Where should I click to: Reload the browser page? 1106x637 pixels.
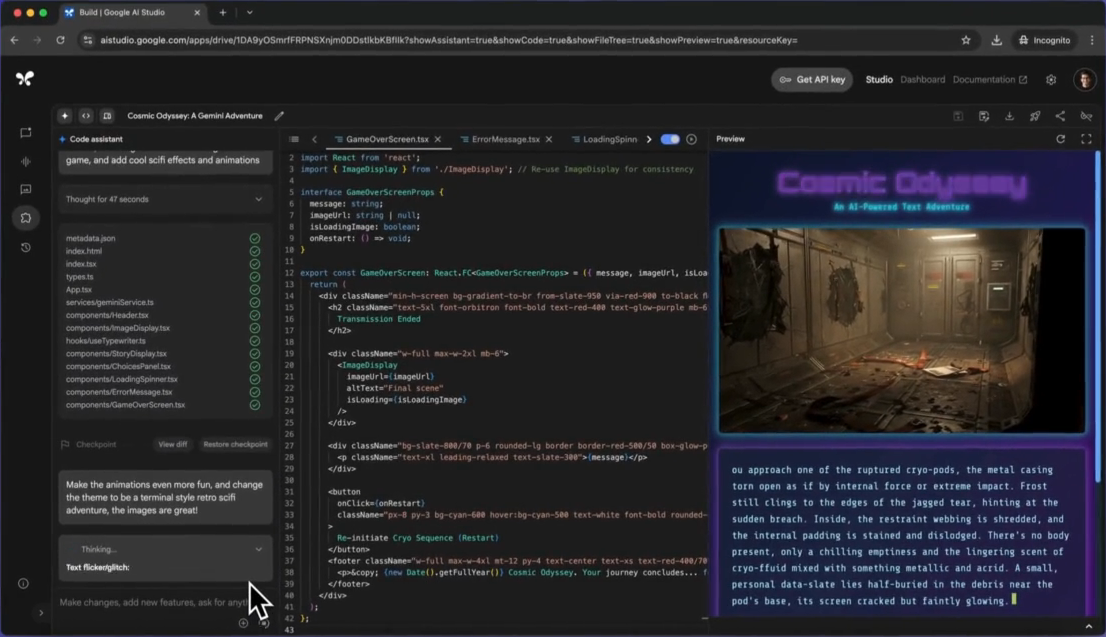(x=61, y=40)
